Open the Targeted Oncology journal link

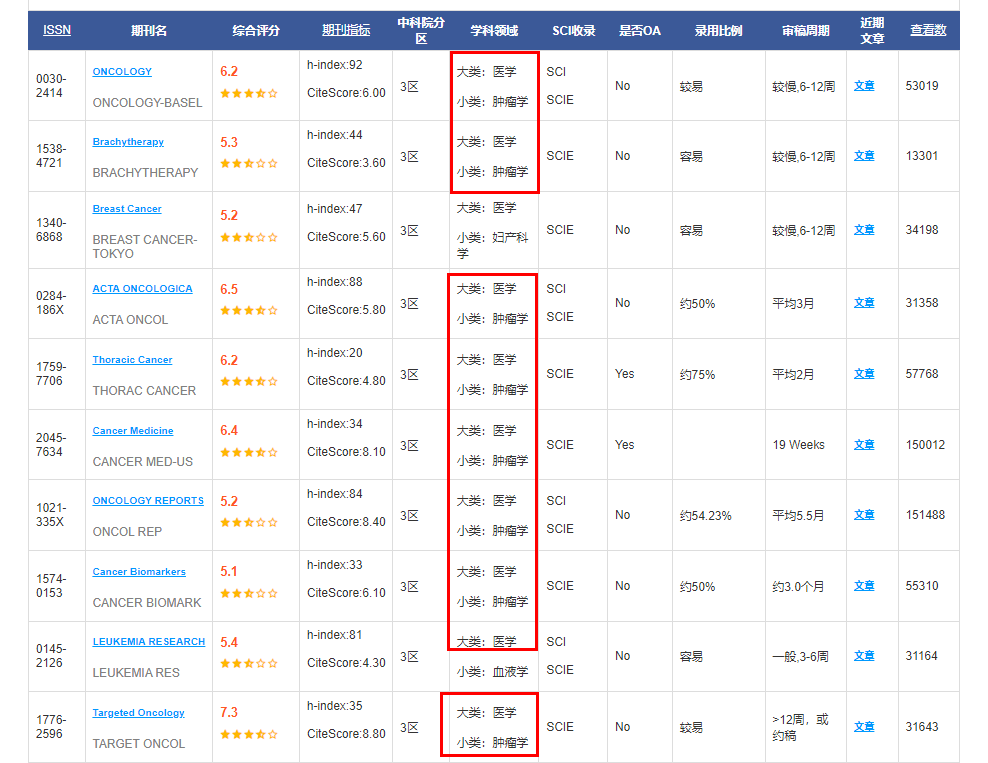pos(138,713)
